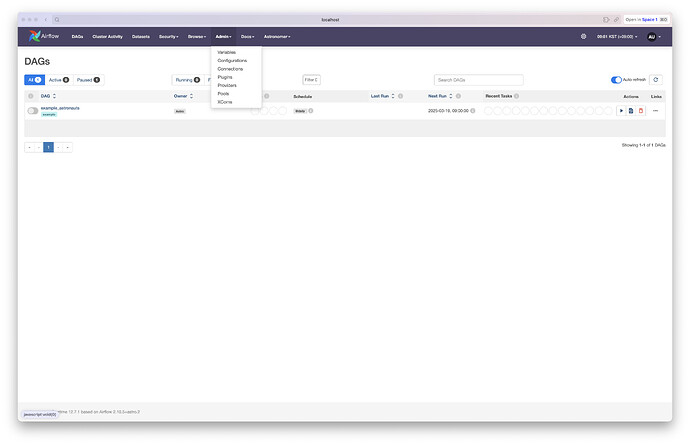Go to last page in pagination
Viewport: 690px width, 444px height.
[67, 147]
